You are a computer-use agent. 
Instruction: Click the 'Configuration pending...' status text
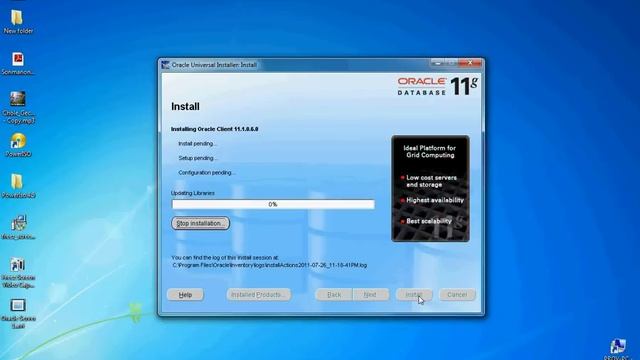tap(207, 173)
